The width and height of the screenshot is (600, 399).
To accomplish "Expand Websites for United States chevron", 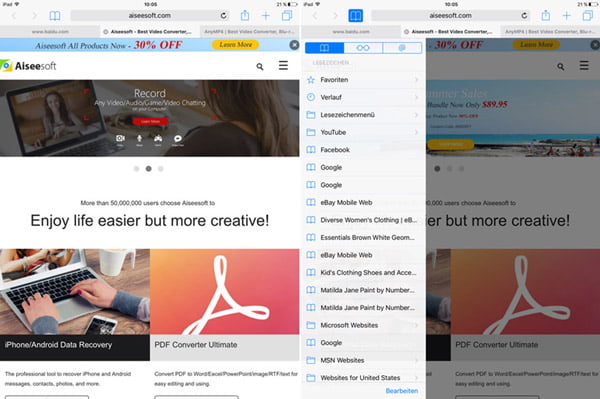I will (x=416, y=378).
